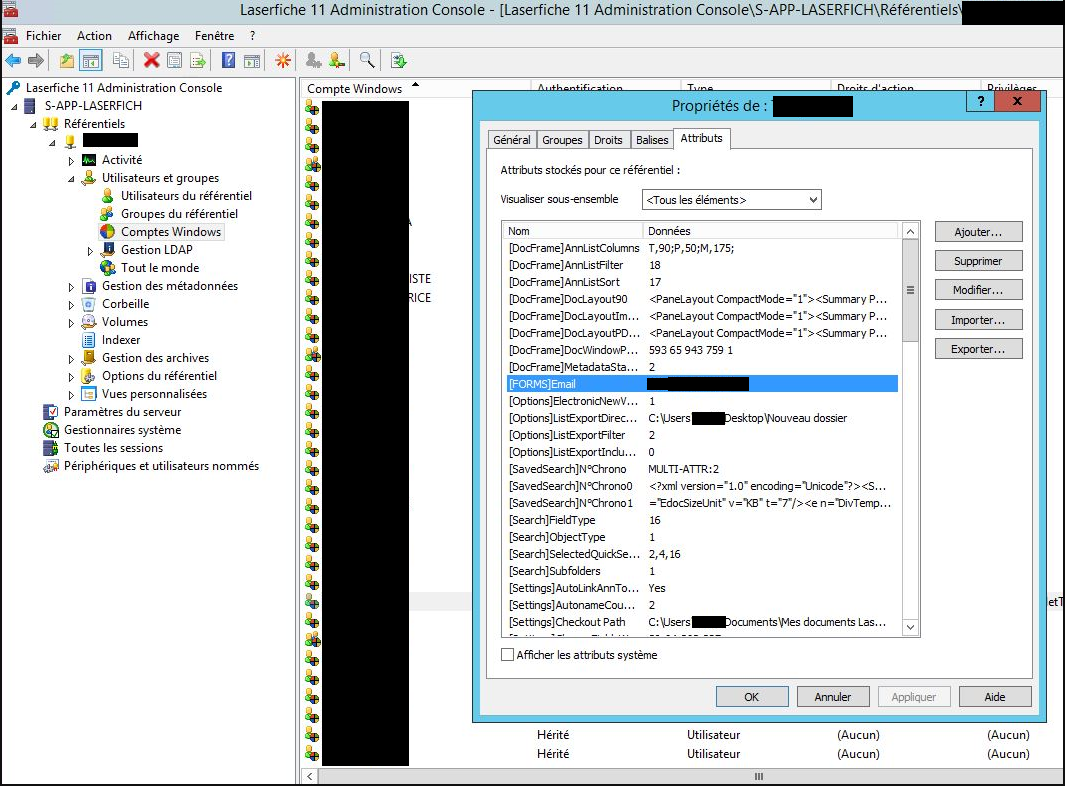This screenshot has height=786, width=1065.
Task: Expand the Corbeille node
Action: [71, 305]
